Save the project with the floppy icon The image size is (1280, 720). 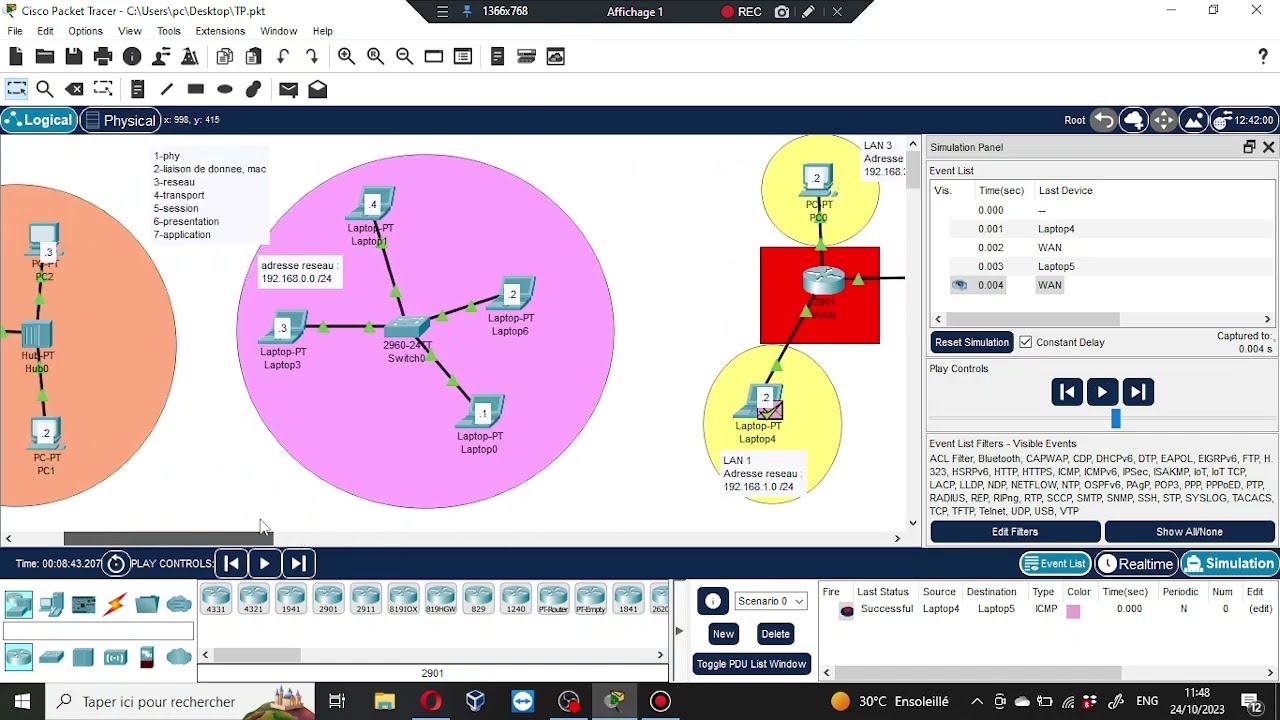click(74, 57)
